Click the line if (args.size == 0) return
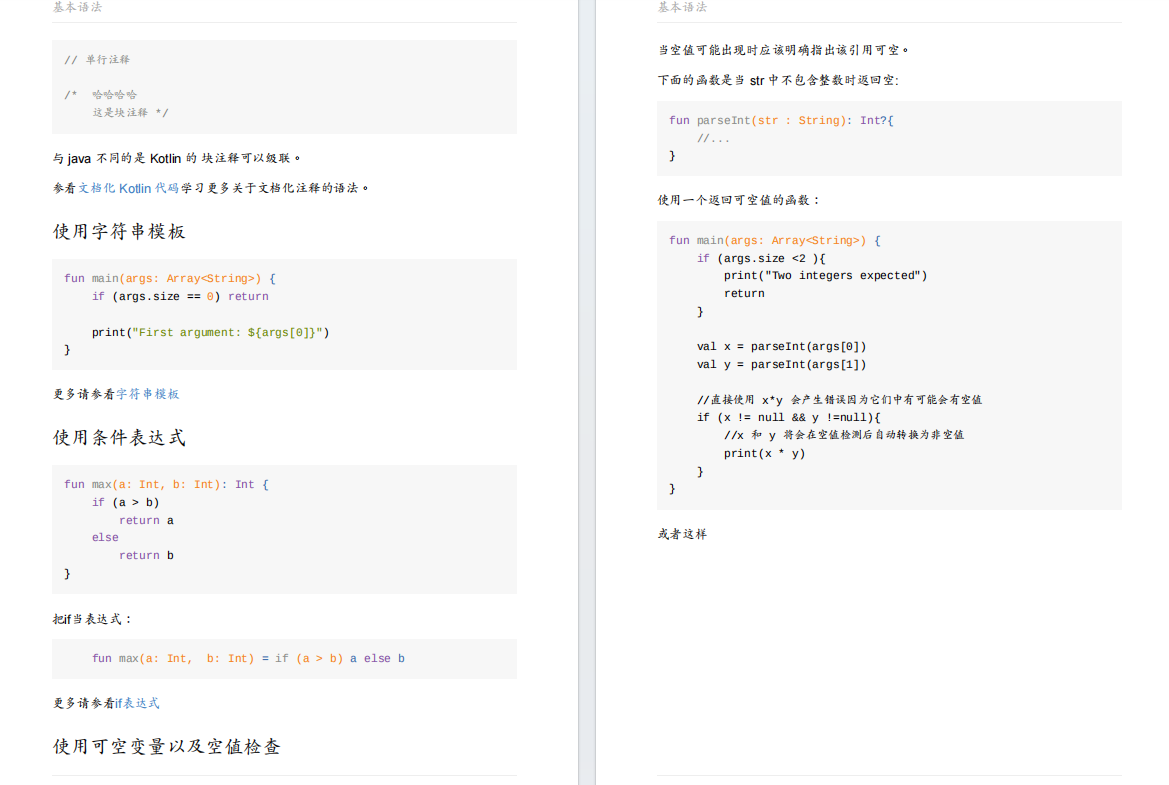Viewport: 1169px width, 785px height. click(180, 296)
